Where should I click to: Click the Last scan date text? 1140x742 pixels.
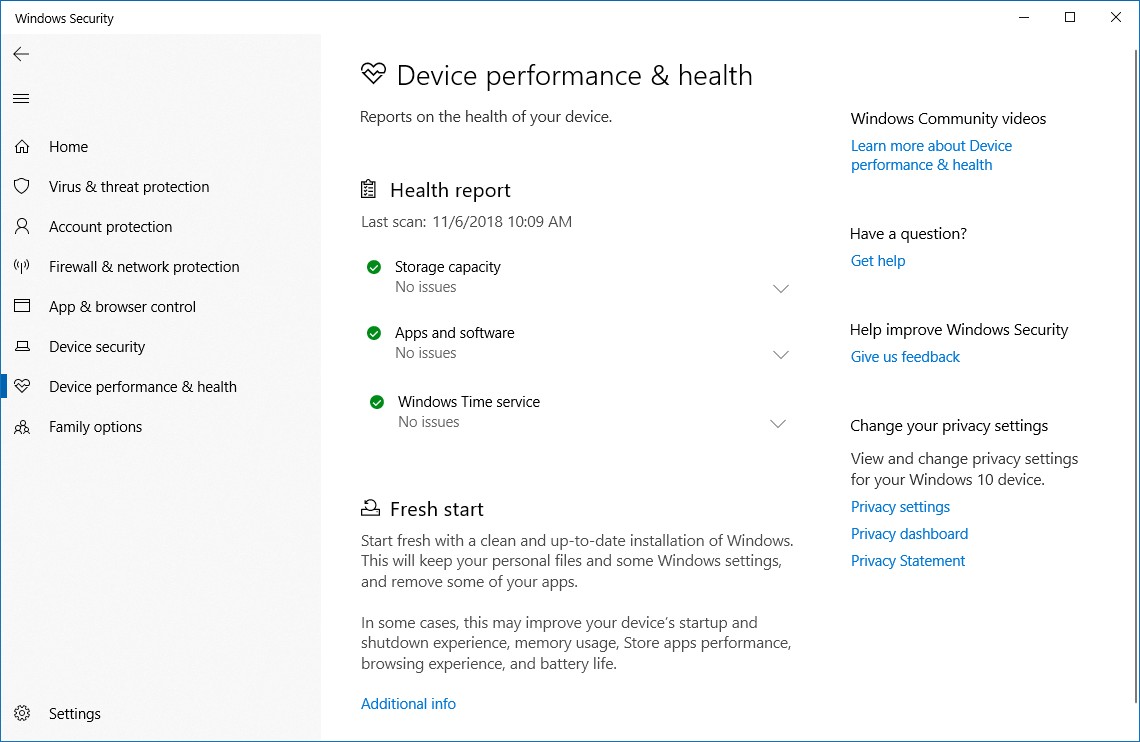(466, 222)
